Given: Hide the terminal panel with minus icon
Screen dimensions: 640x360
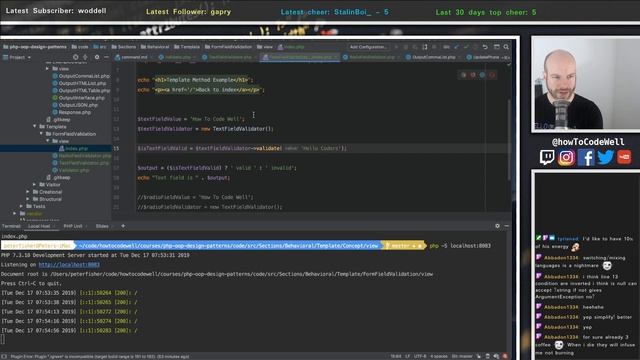Looking at the screenshot, I should click(x=507, y=226).
